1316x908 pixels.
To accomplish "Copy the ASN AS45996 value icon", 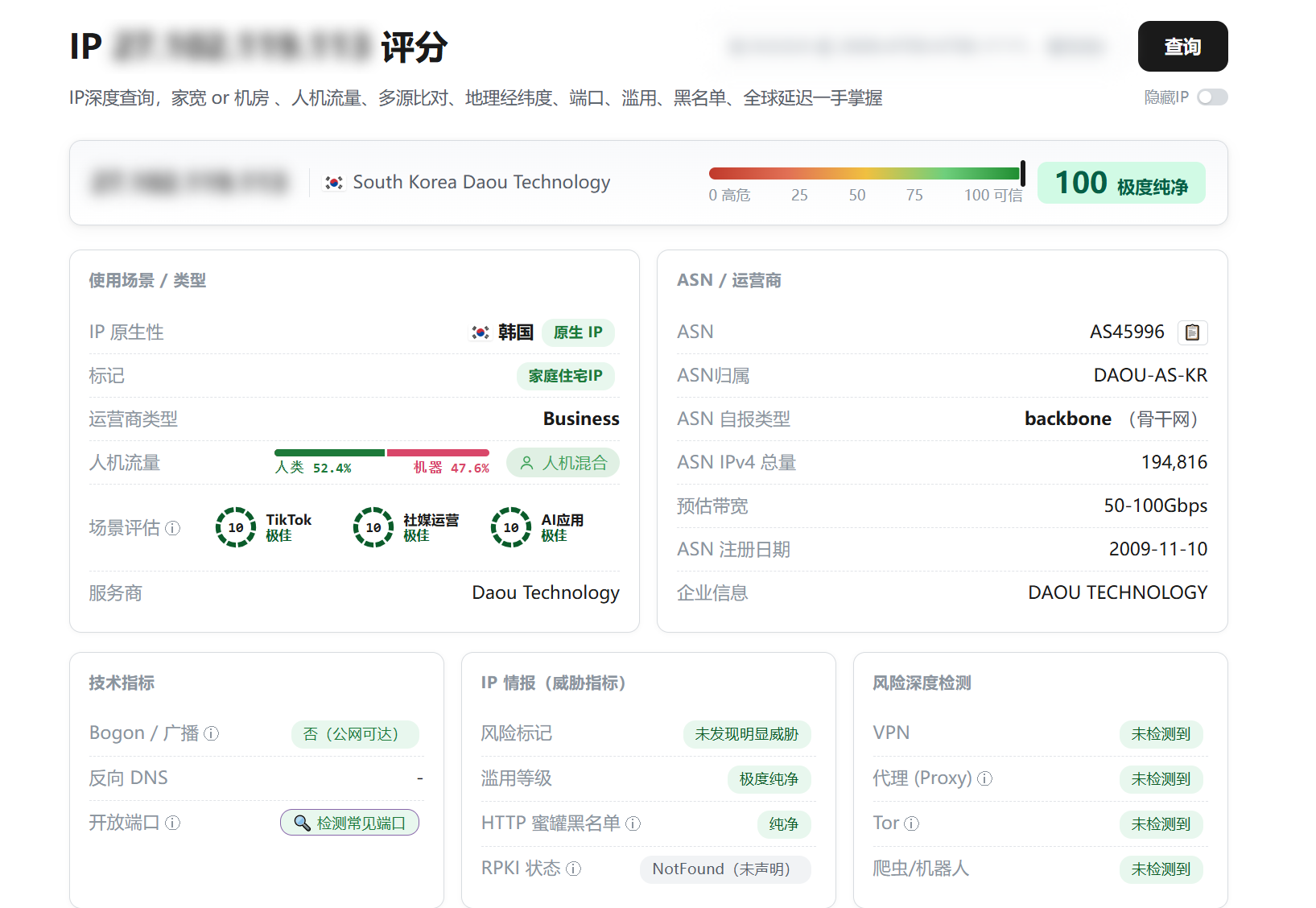I will point(1193,332).
